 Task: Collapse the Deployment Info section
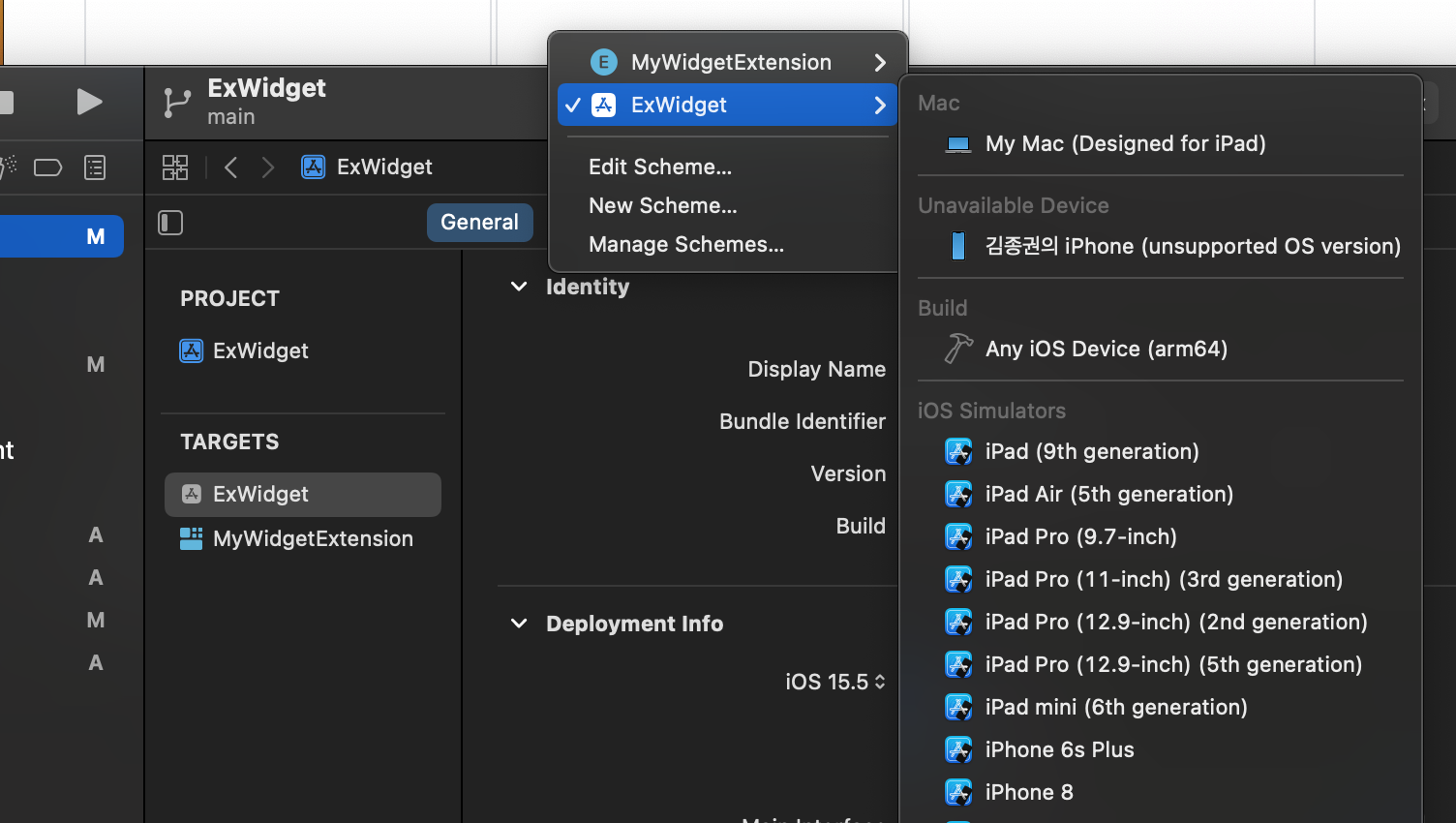point(519,624)
